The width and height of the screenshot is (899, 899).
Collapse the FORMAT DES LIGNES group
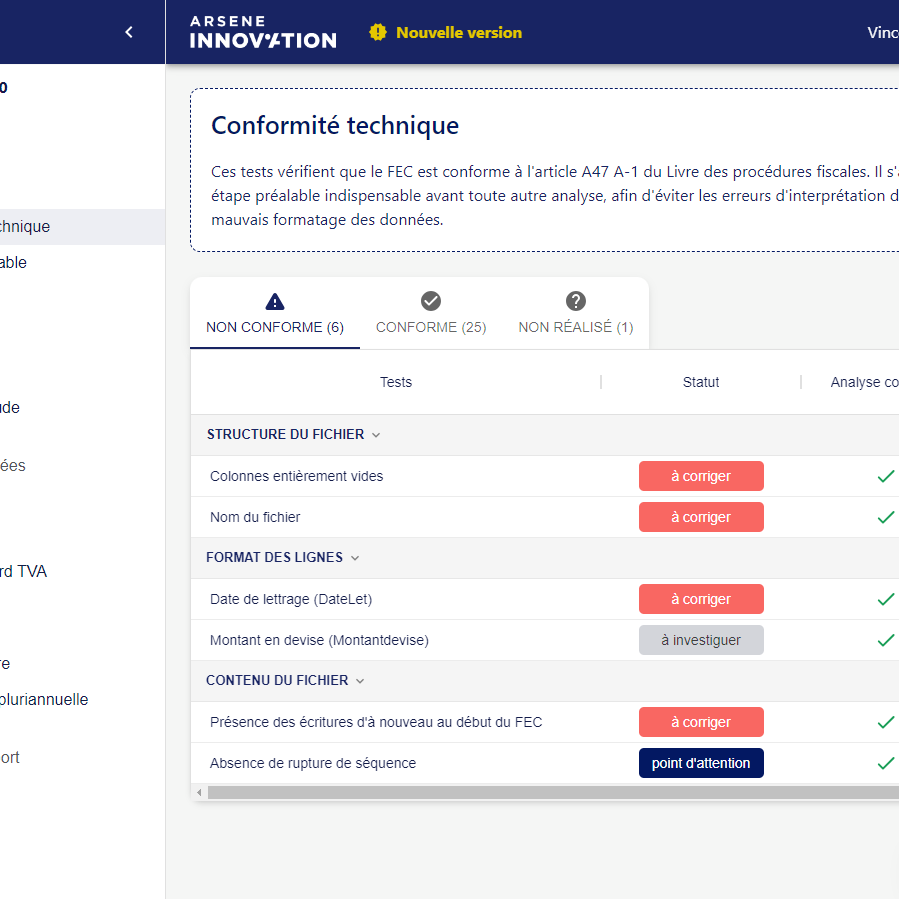tap(355, 558)
